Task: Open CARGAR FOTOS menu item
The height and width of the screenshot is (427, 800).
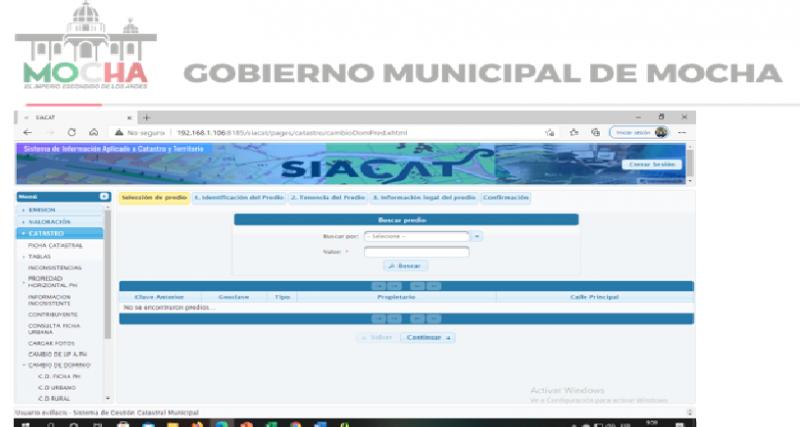Action: click(51, 343)
